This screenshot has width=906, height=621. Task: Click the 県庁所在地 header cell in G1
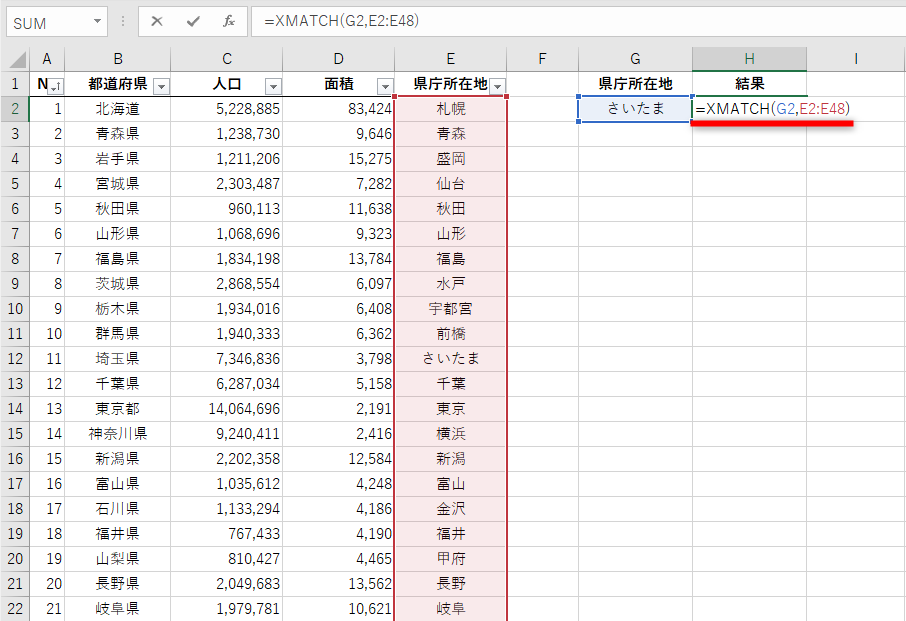[x=635, y=84]
